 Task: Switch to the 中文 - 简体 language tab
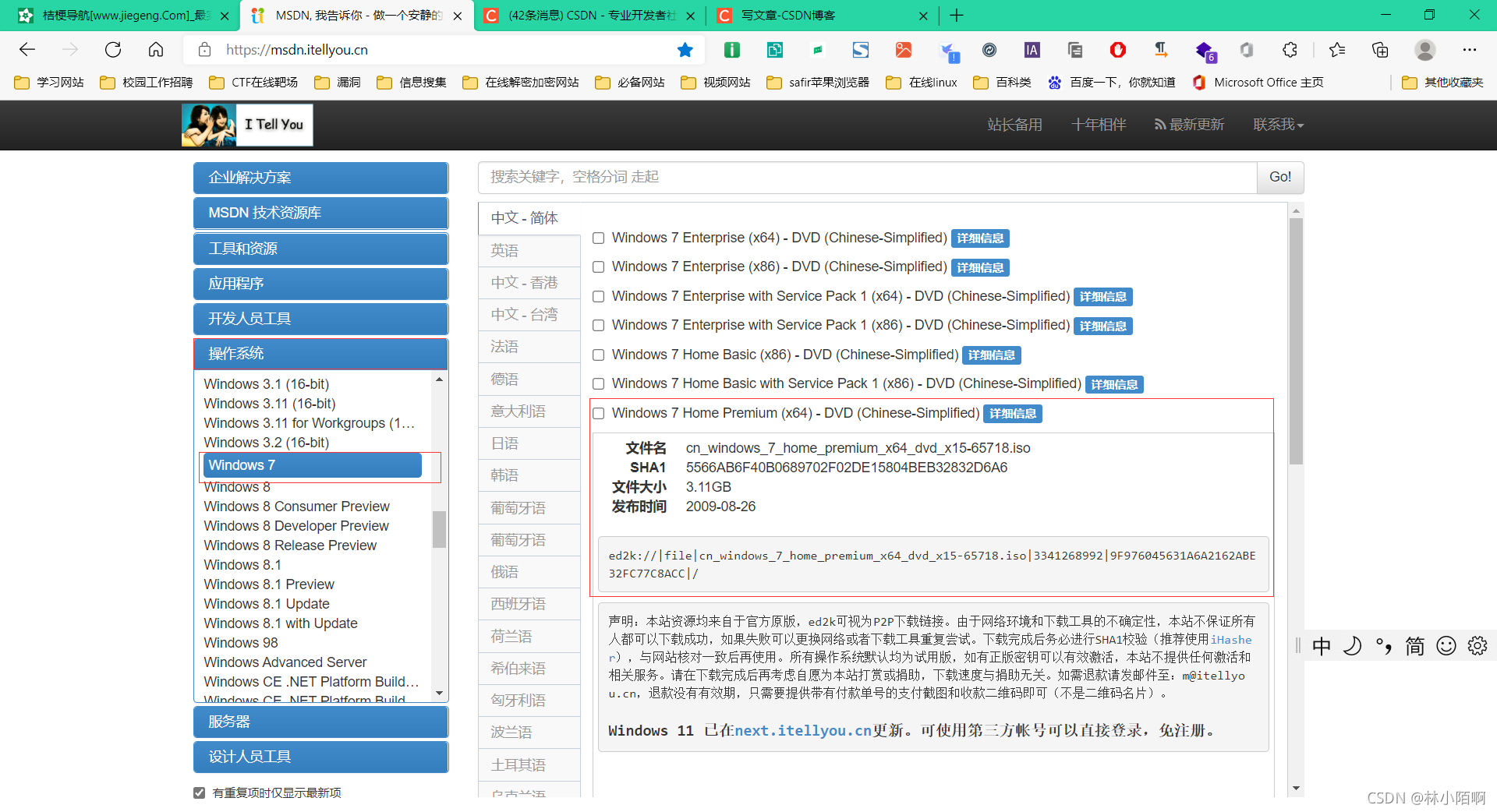click(529, 218)
